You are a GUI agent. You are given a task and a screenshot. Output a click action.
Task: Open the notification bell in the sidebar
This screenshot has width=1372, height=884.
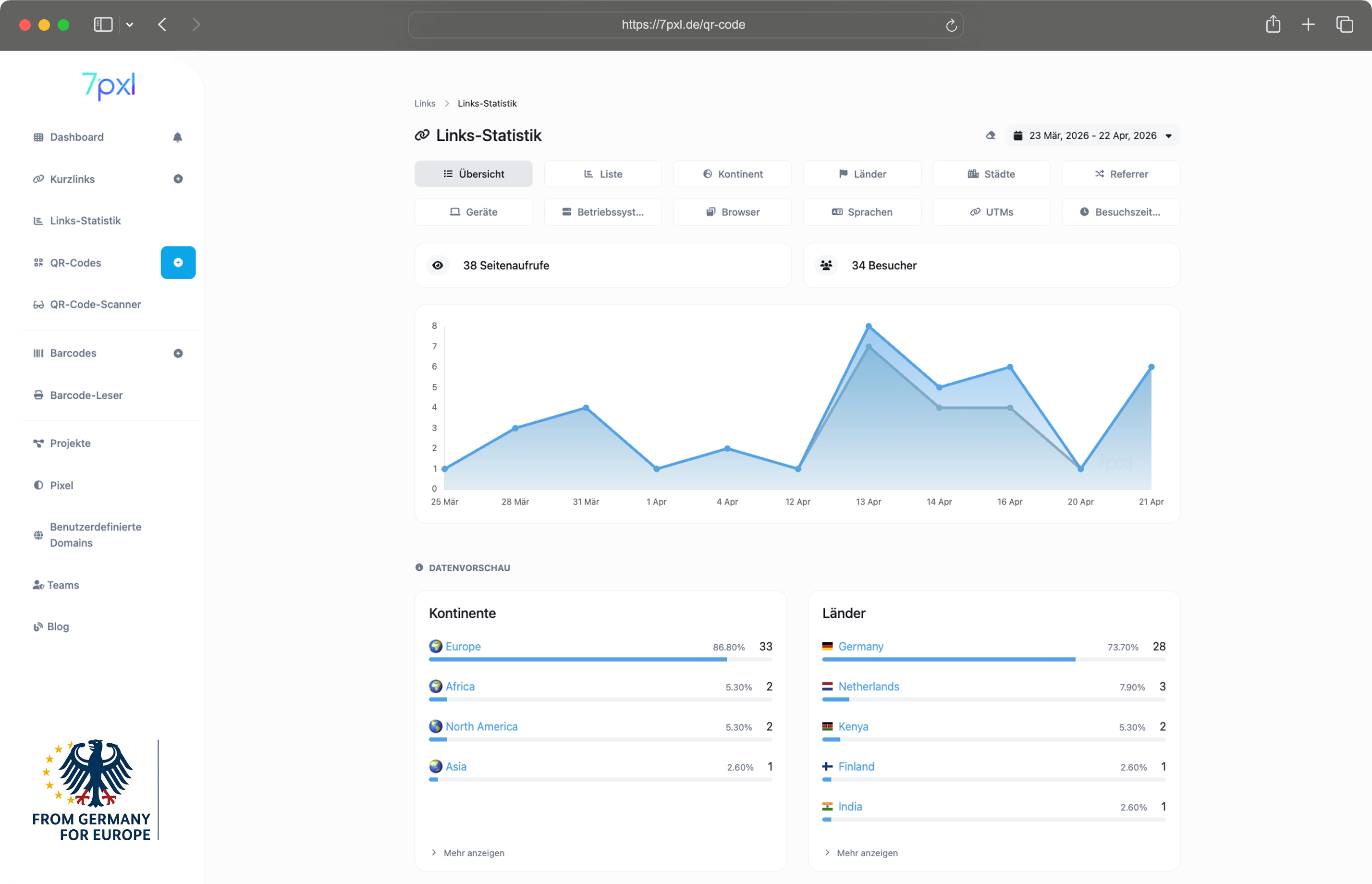[178, 136]
